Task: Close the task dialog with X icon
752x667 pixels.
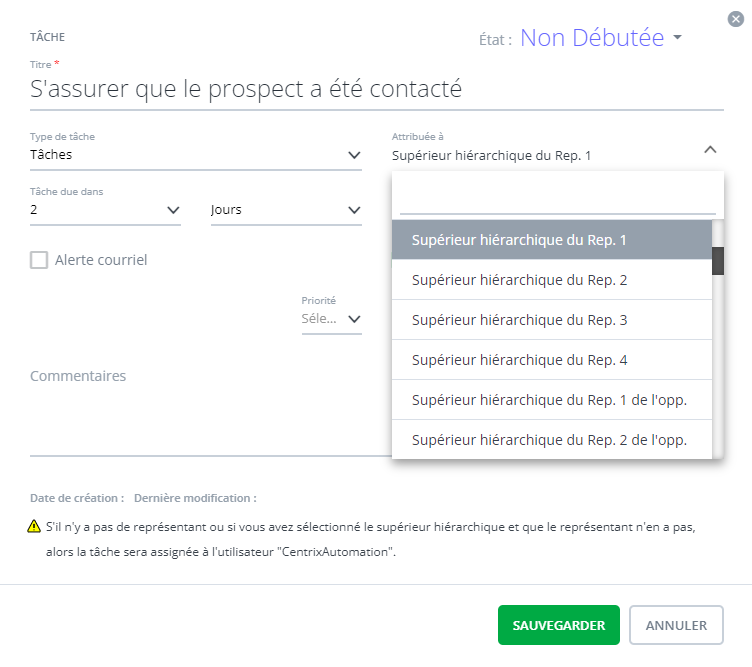Action: click(x=735, y=18)
